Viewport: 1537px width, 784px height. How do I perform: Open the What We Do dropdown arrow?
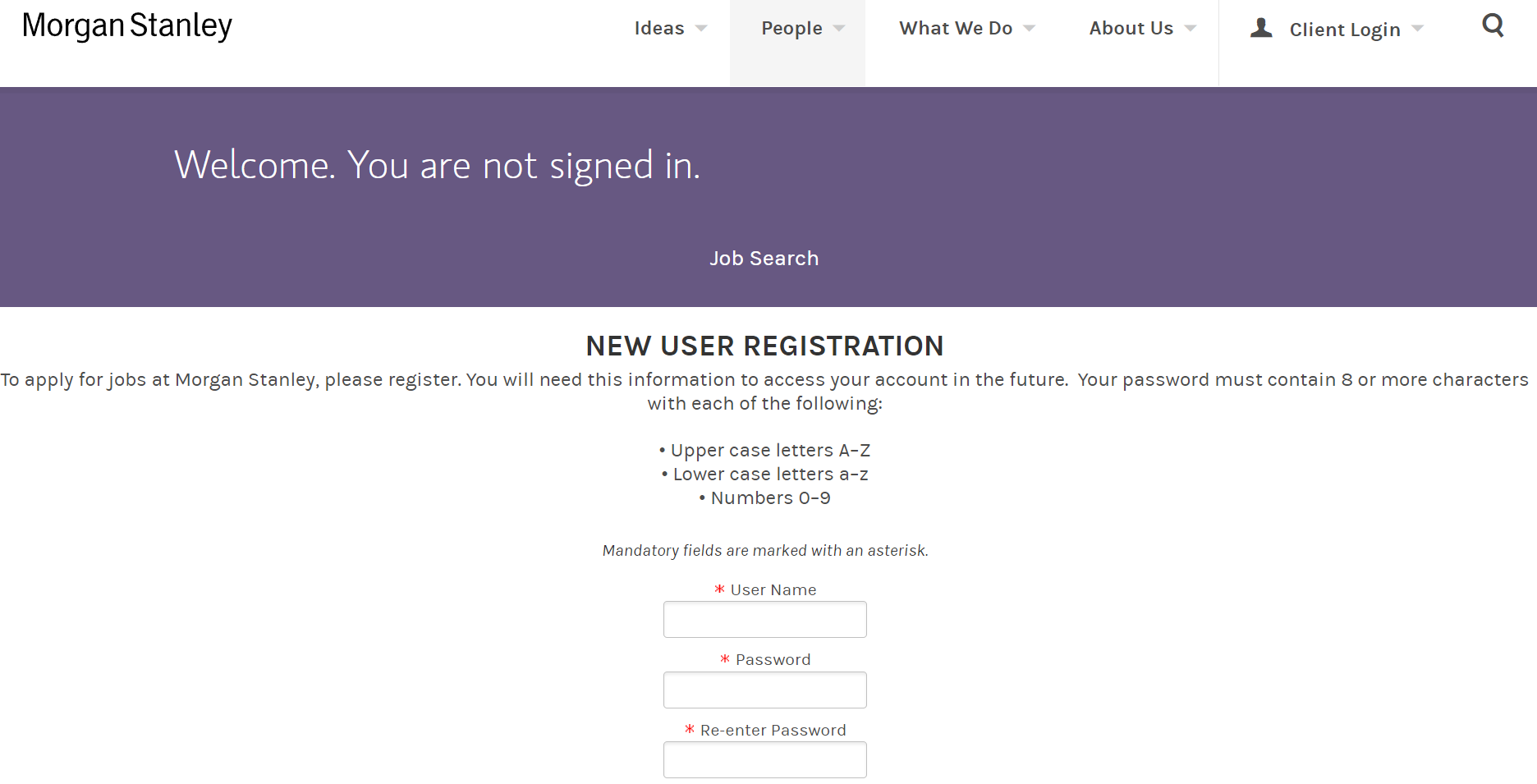click(1030, 29)
